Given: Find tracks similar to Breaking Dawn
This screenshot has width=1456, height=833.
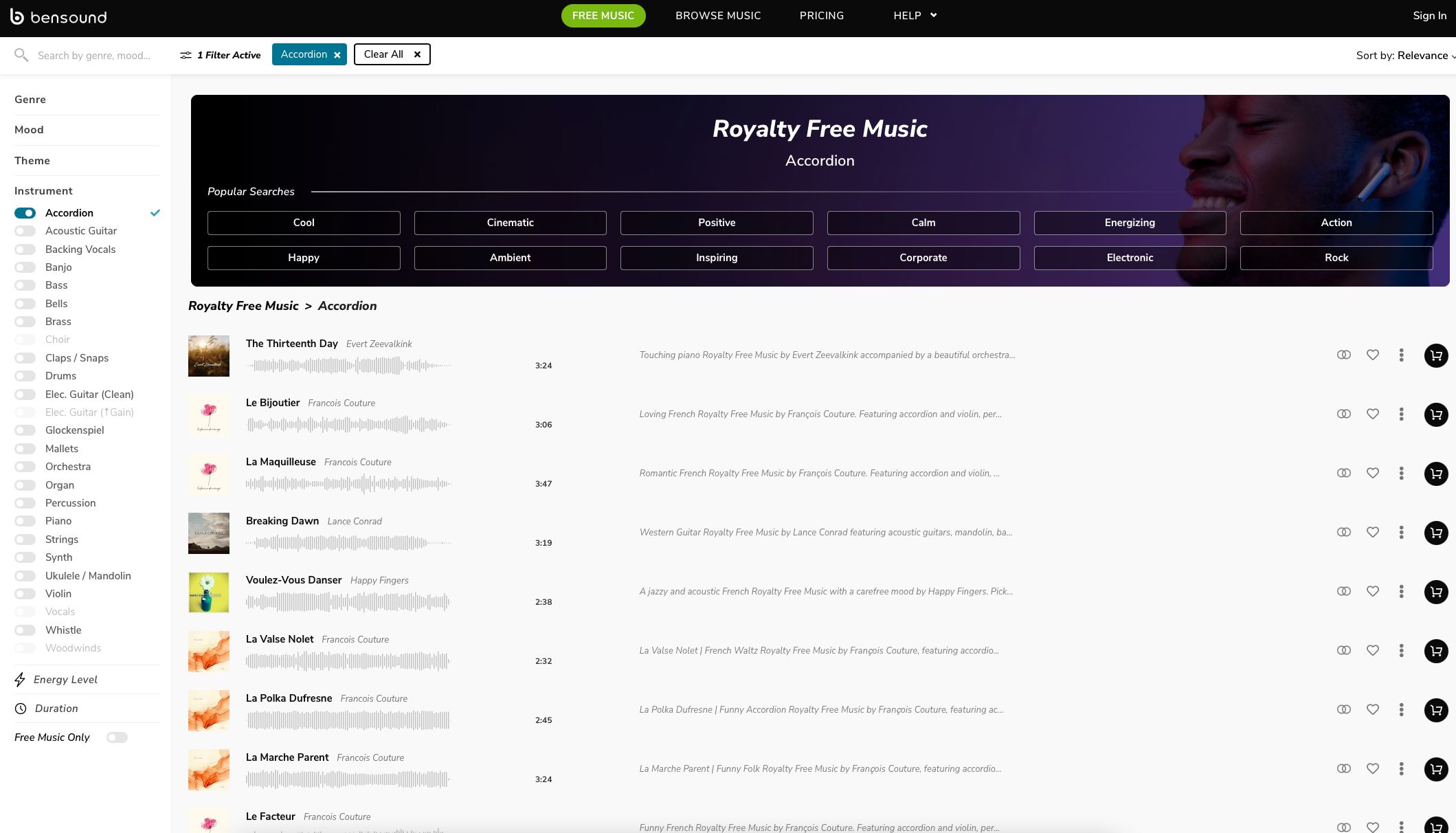Looking at the screenshot, I should (x=1343, y=533).
